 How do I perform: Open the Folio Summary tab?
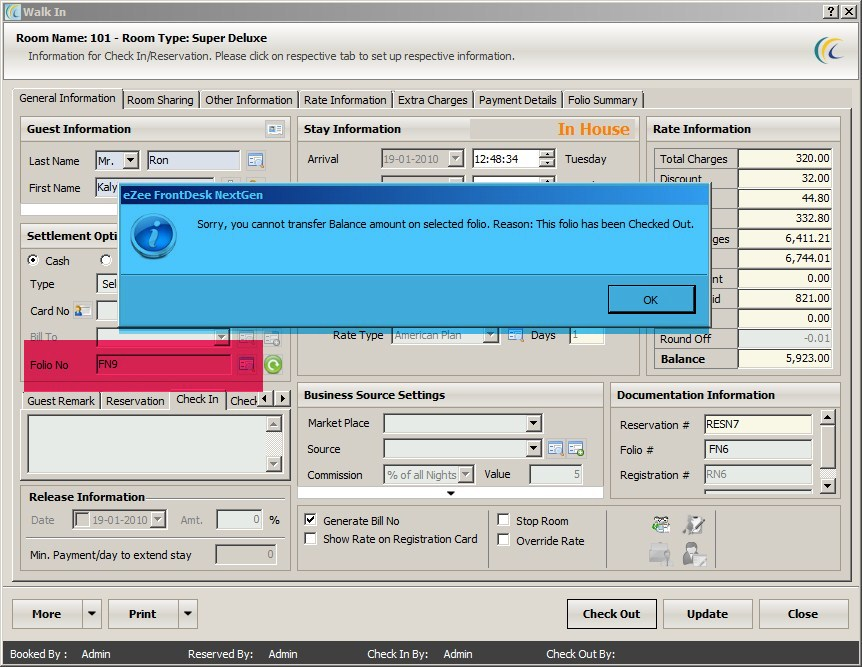603,100
